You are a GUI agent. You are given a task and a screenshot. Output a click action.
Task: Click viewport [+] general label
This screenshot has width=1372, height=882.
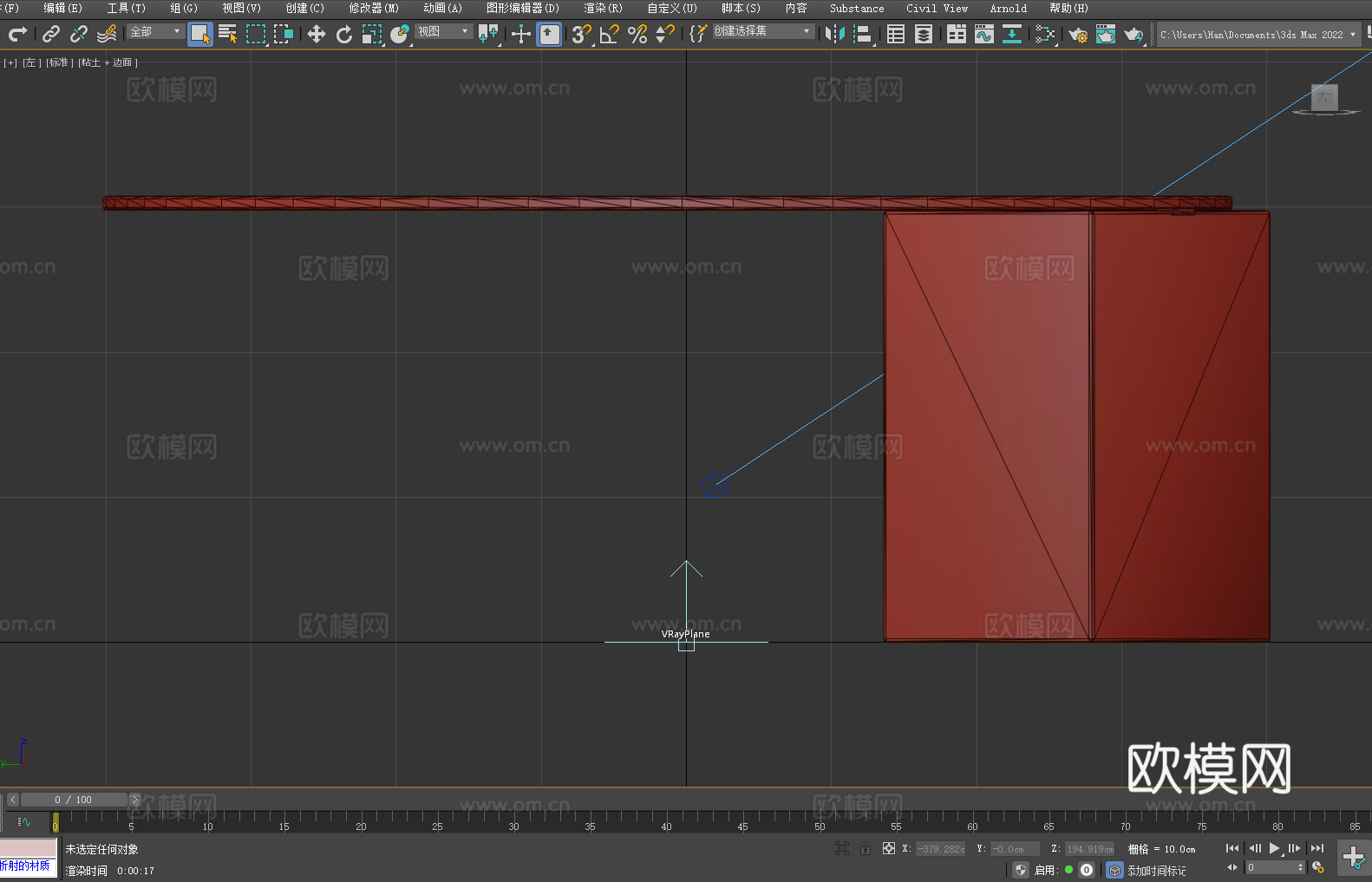coord(10,62)
